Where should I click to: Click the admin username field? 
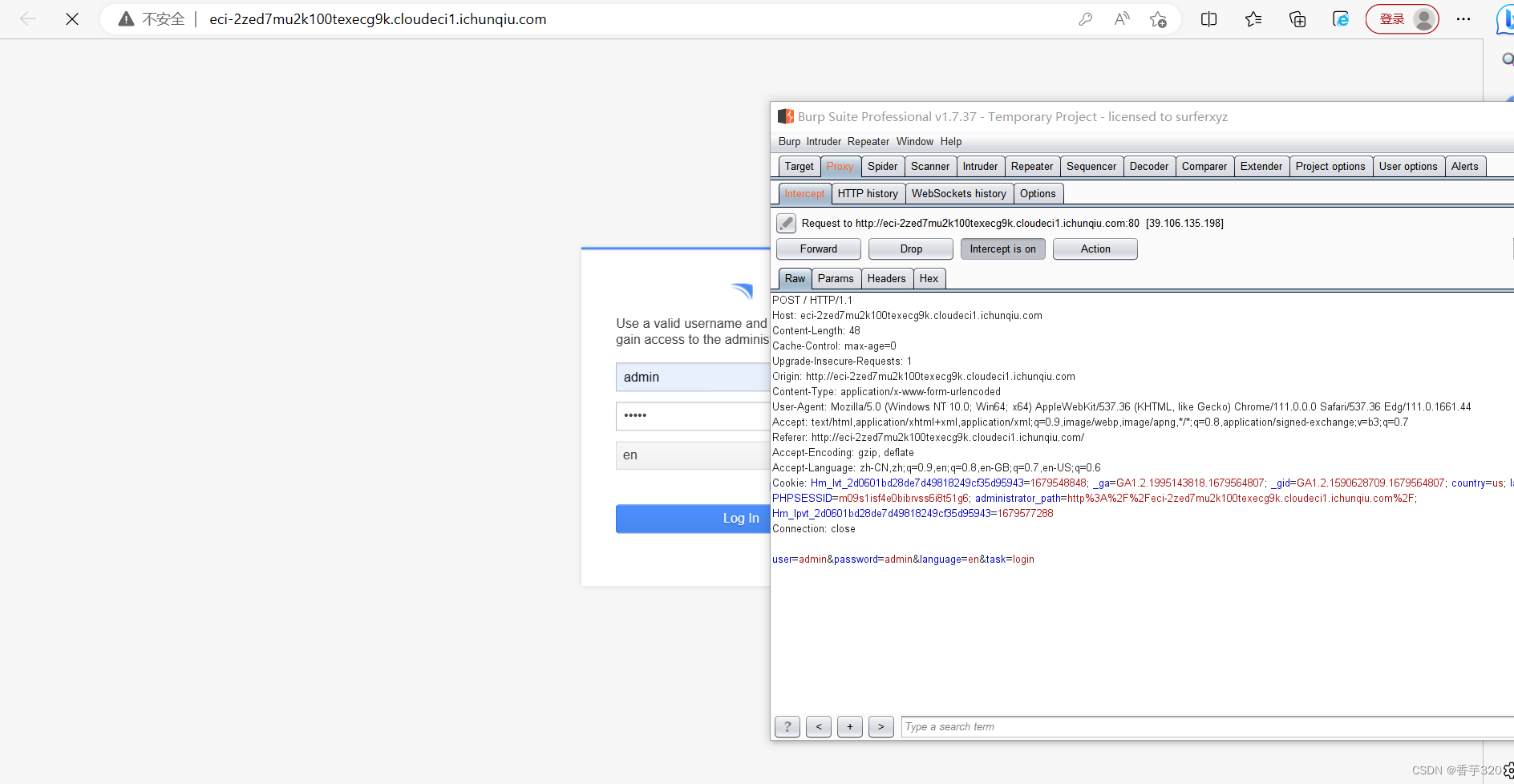pos(693,377)
